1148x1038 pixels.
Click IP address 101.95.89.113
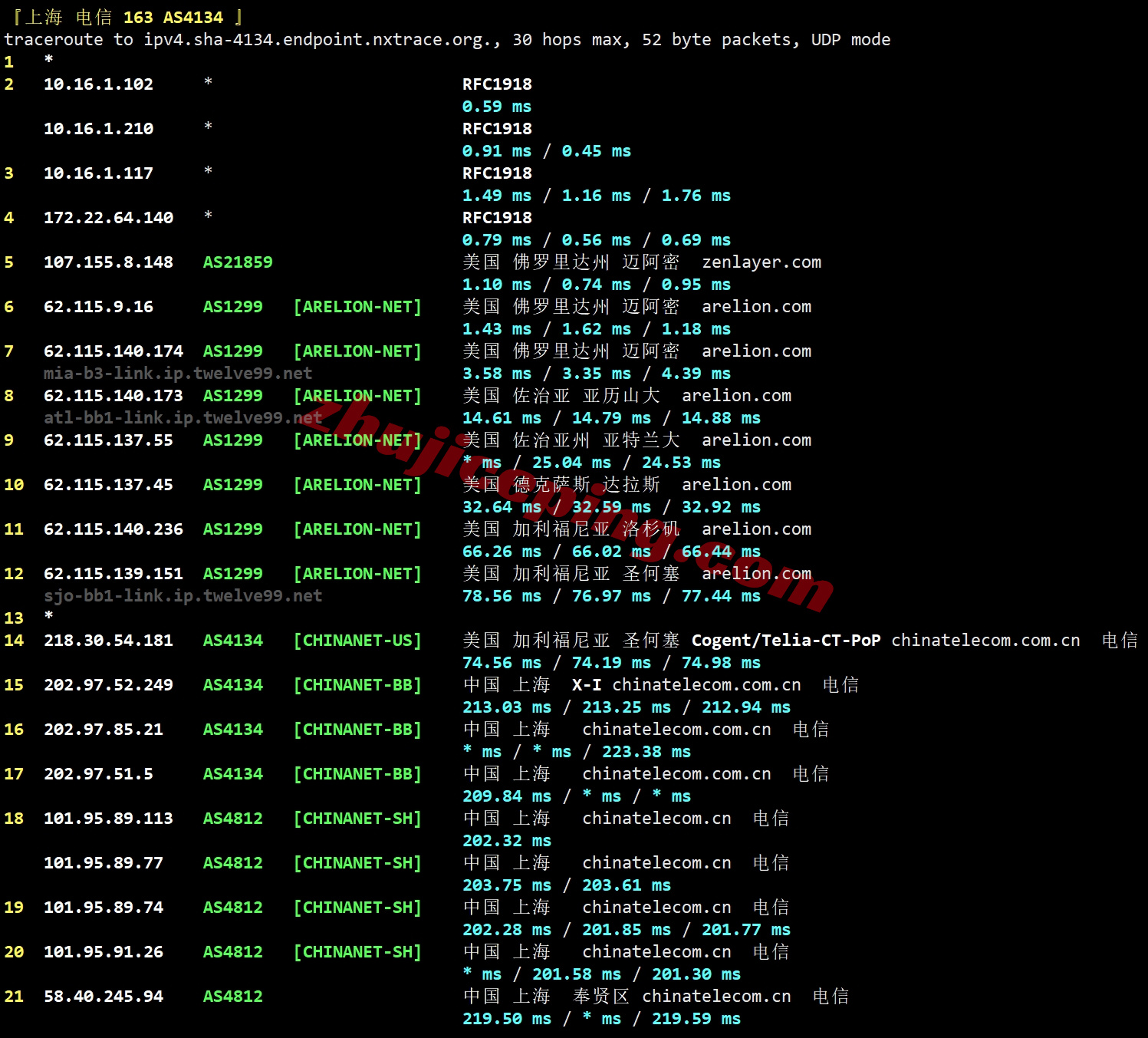coord(108,819)
